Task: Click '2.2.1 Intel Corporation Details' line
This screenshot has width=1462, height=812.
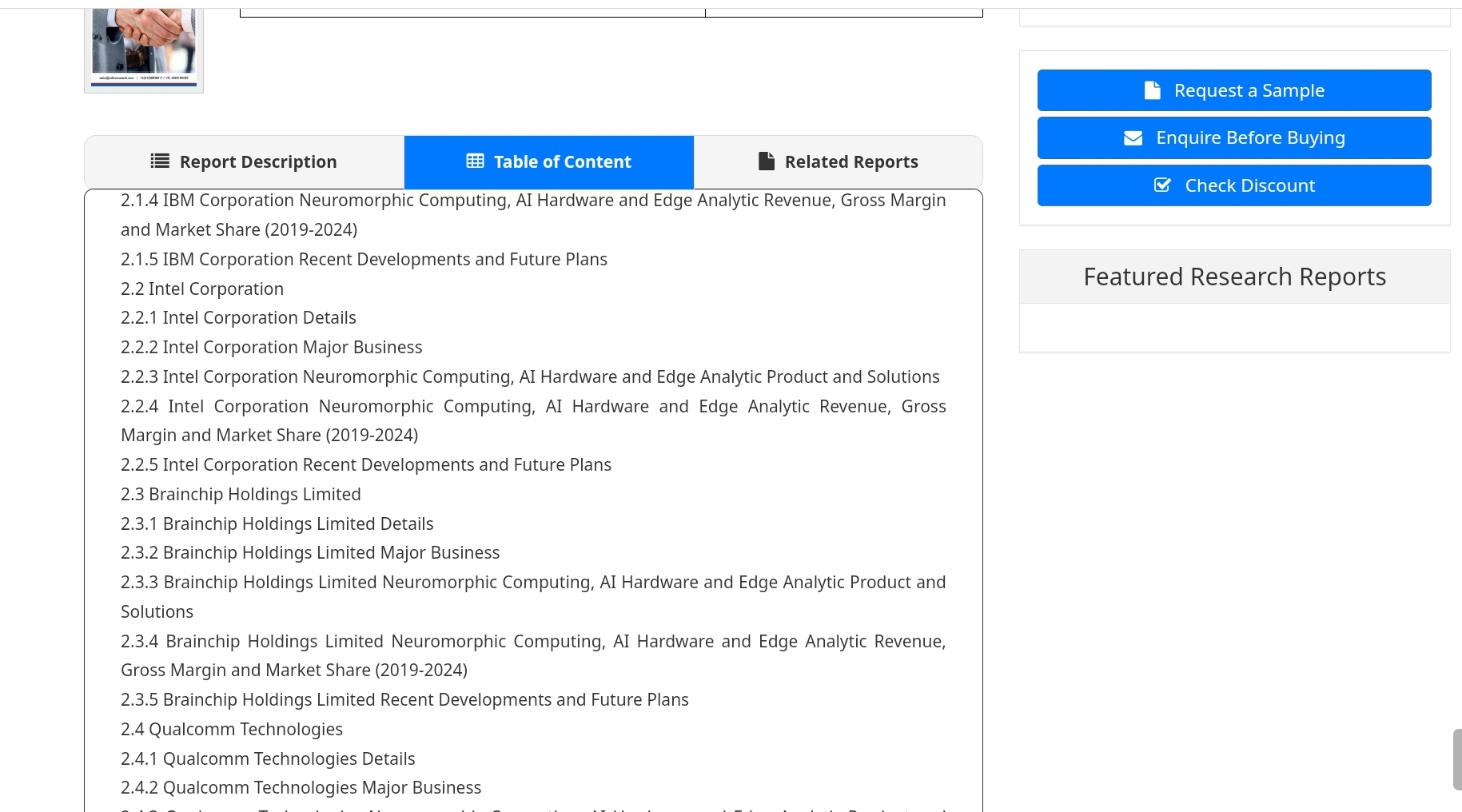Action: (238, 317)
